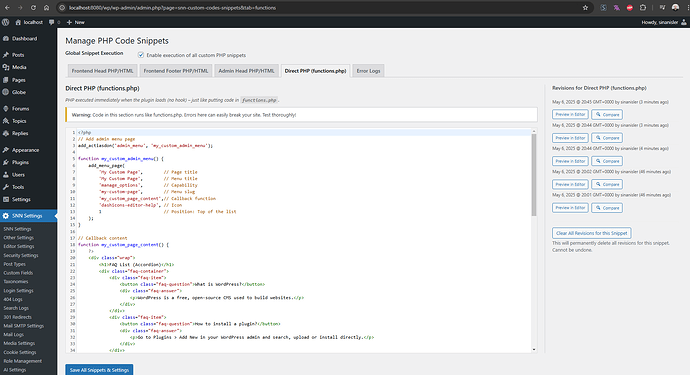Compare the 20:44 revision from 4 minutes ago
Image resolution: width=690 pixels, height=375 pixels.
click(x=607, y=161)
